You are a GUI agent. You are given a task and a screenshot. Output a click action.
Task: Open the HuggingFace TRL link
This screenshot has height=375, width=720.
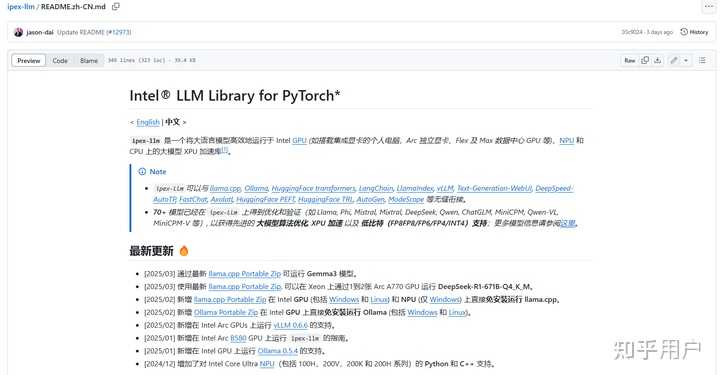coord(326,199)
